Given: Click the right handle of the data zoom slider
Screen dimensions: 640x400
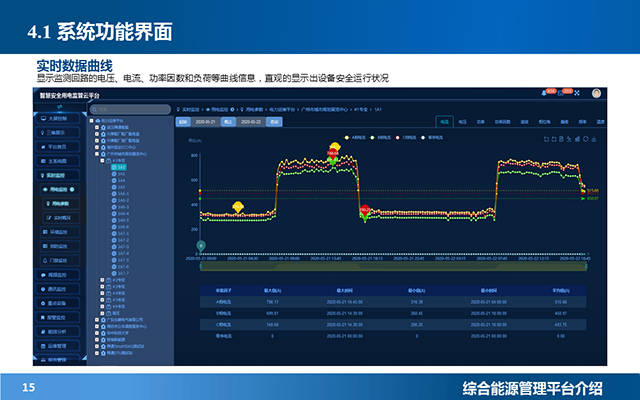Looking at the screenshot, I should (587, 267).
